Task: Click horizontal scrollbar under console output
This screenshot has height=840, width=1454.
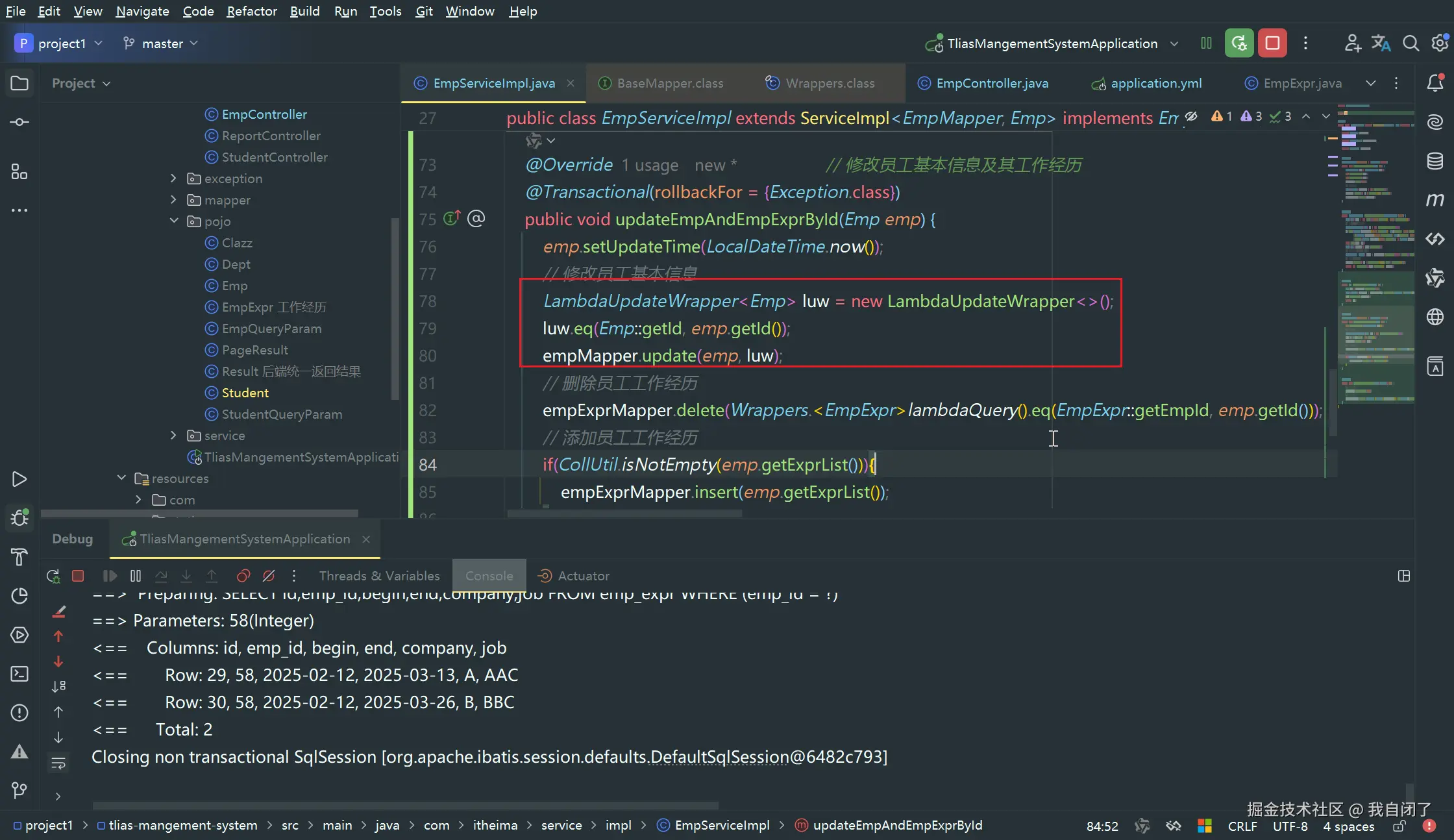Action: (x=405, y=805)
